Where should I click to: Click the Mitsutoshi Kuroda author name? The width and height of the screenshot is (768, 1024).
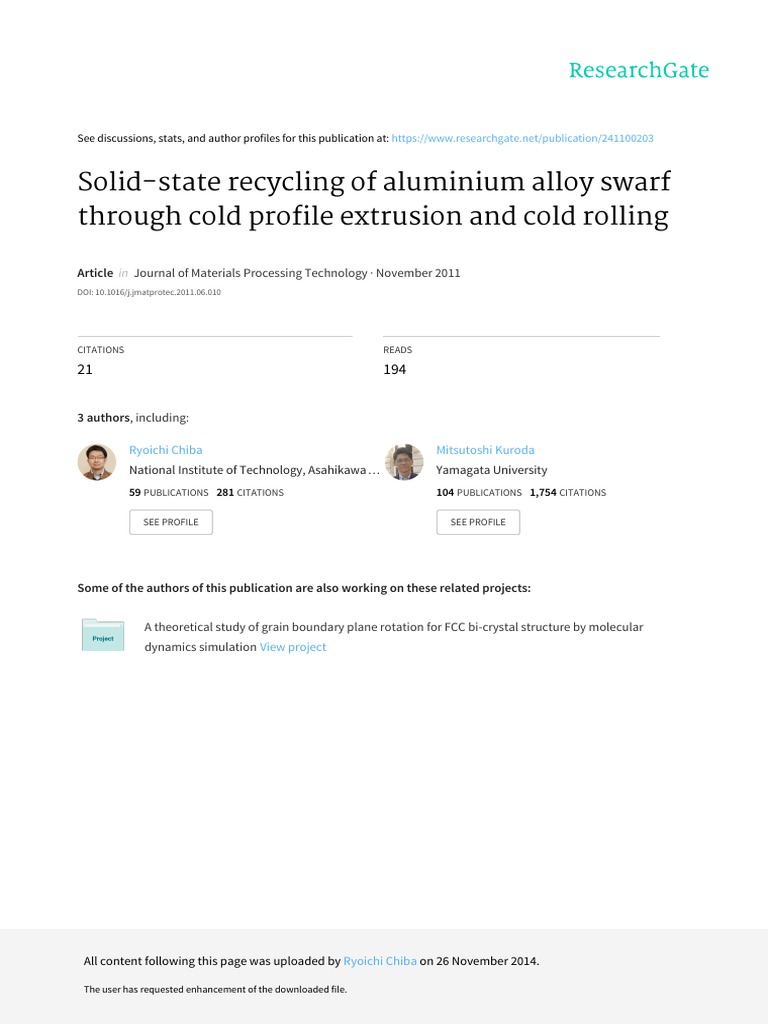pyautogui.click(x=485, y=450)
